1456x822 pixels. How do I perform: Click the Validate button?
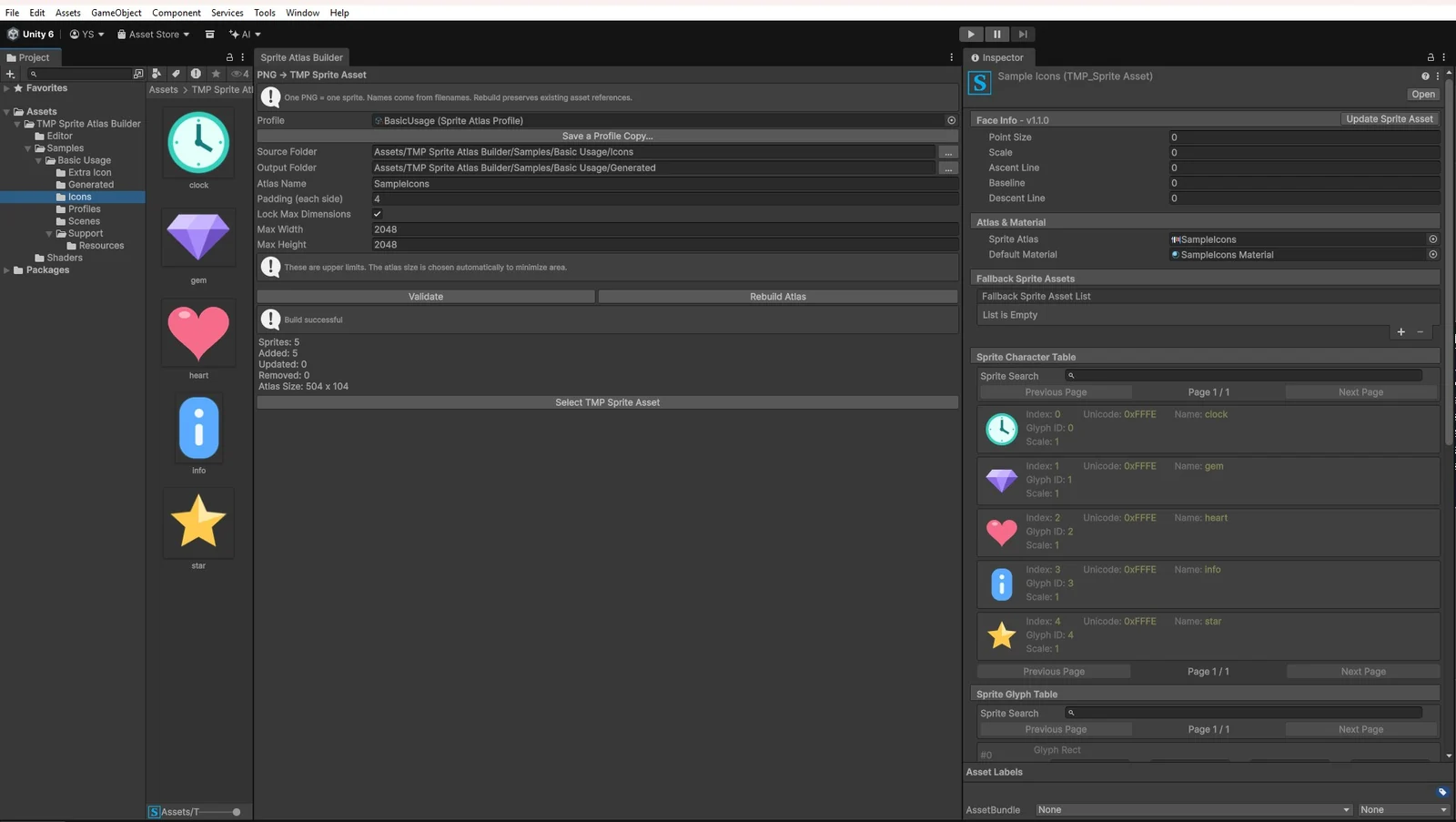[426, 297]
